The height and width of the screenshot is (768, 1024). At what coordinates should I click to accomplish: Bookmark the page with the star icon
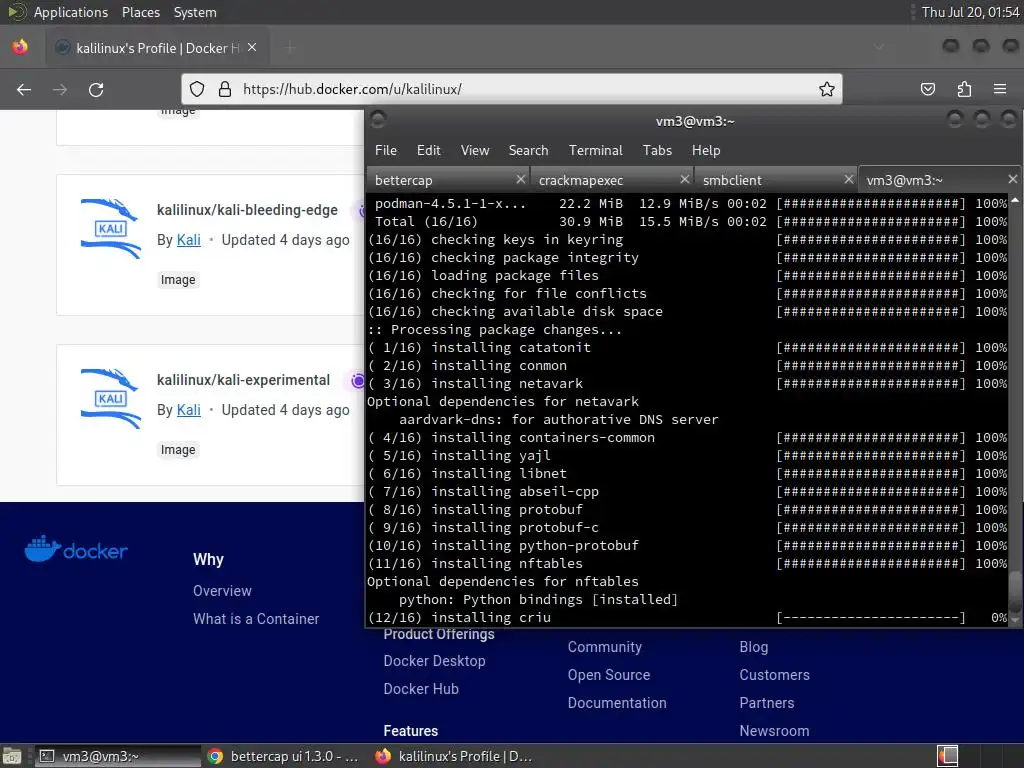[827, 89]
